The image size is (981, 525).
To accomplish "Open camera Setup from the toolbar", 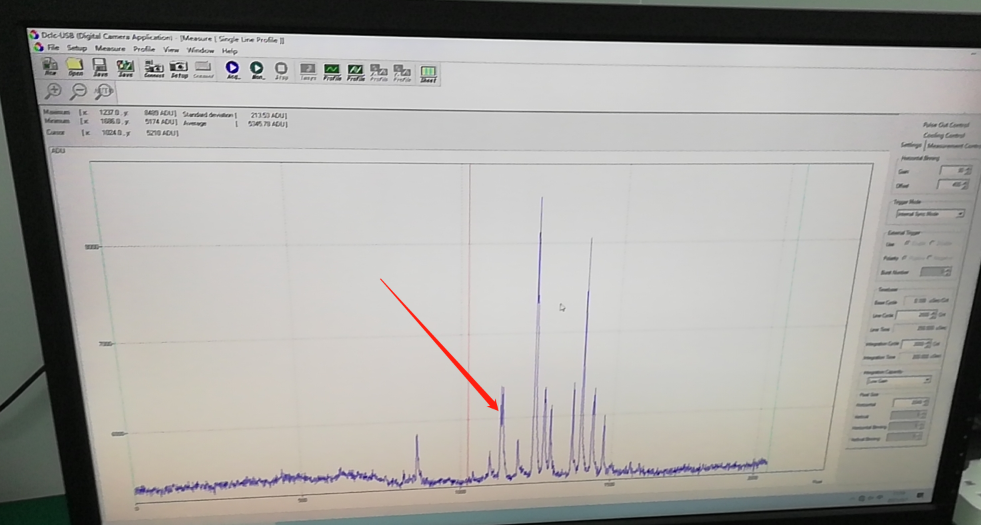I will coord(179,69).
